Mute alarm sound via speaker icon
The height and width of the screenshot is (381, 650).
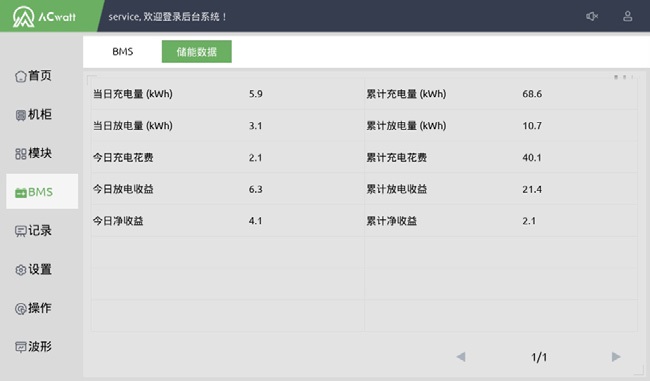[x=592, y=16]
